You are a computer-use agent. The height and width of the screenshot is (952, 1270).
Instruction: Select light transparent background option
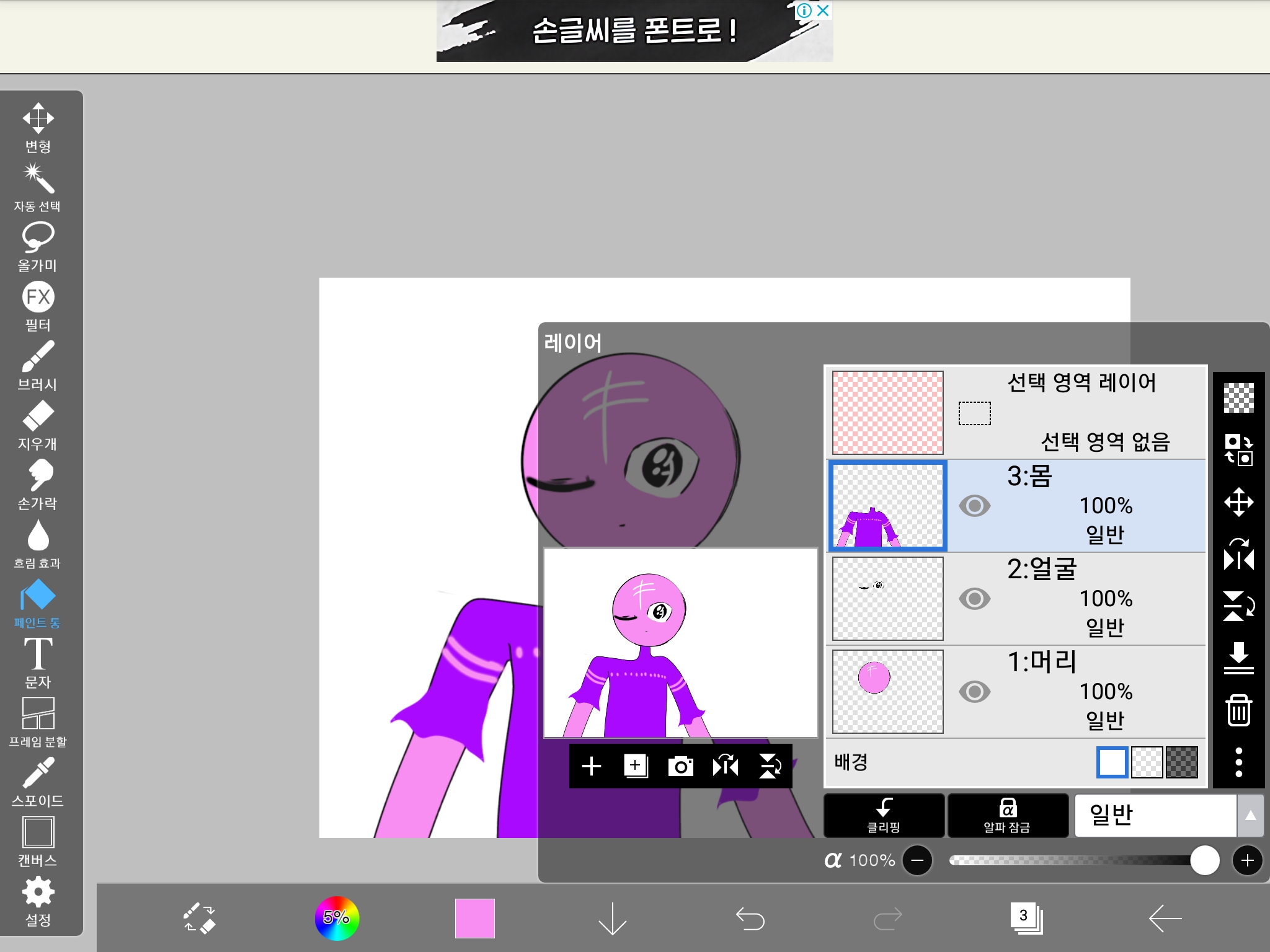point(1147,762)
